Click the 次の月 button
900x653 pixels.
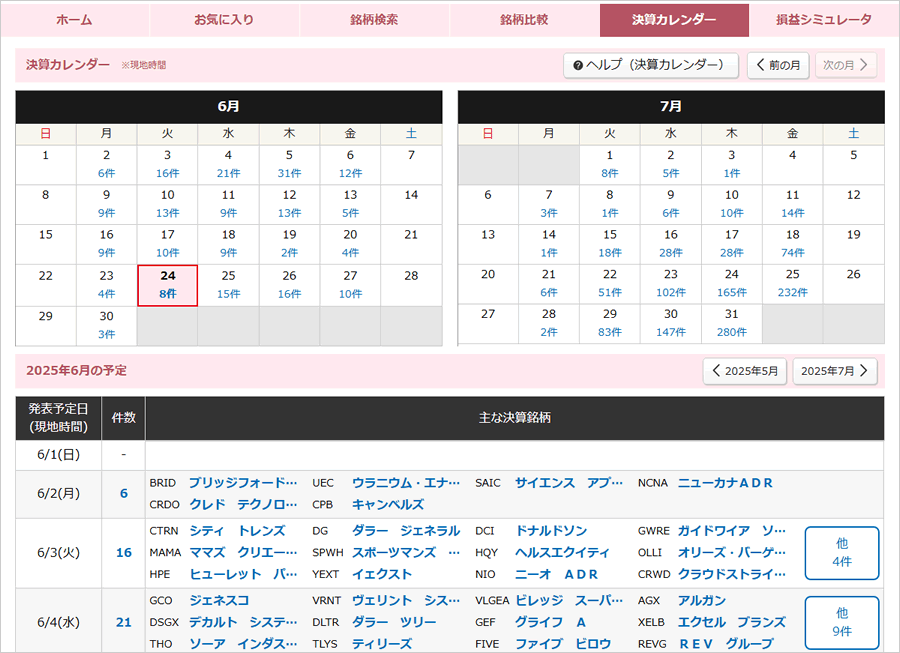coord(846,65)
